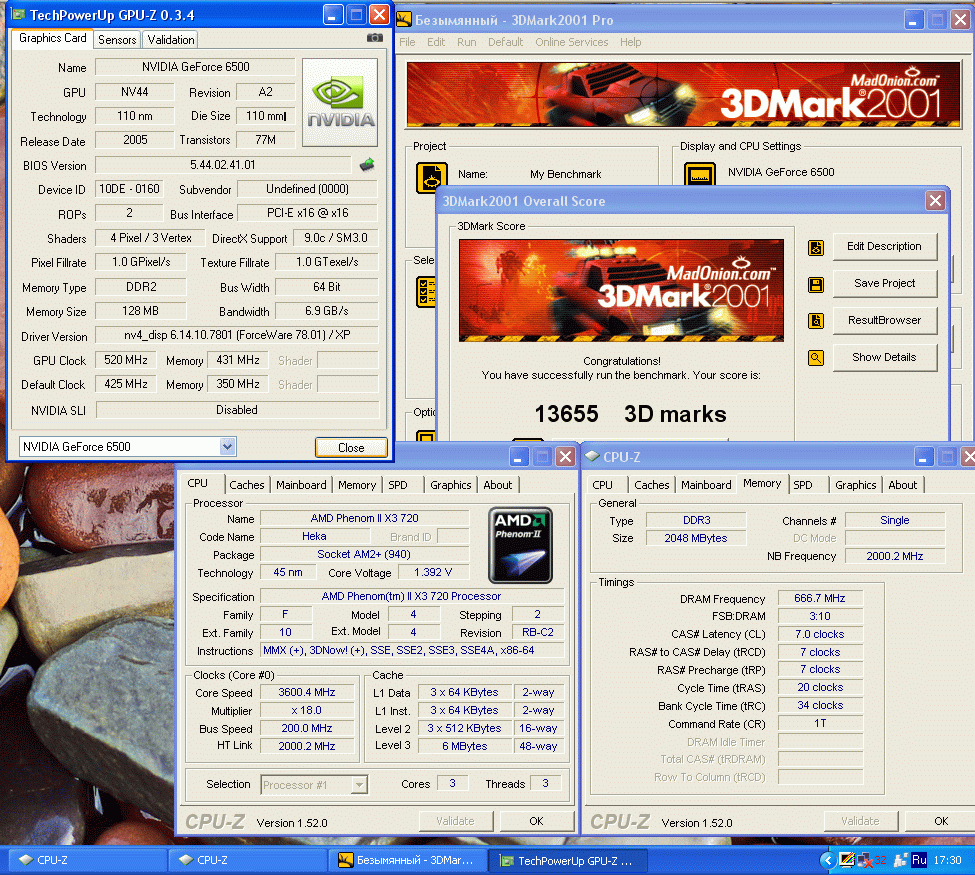
Task: Click the tray arrow to show hidden icons
Action: coord(827,860)
